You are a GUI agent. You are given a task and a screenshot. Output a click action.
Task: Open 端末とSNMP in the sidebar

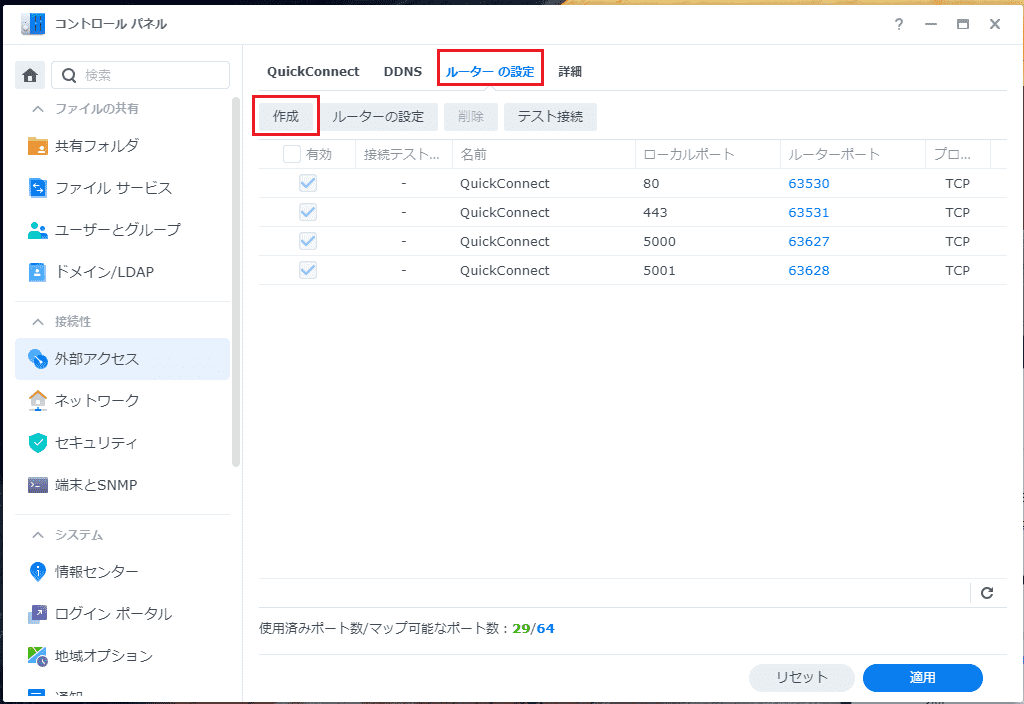pyautogui.click(x=122, y=485)
